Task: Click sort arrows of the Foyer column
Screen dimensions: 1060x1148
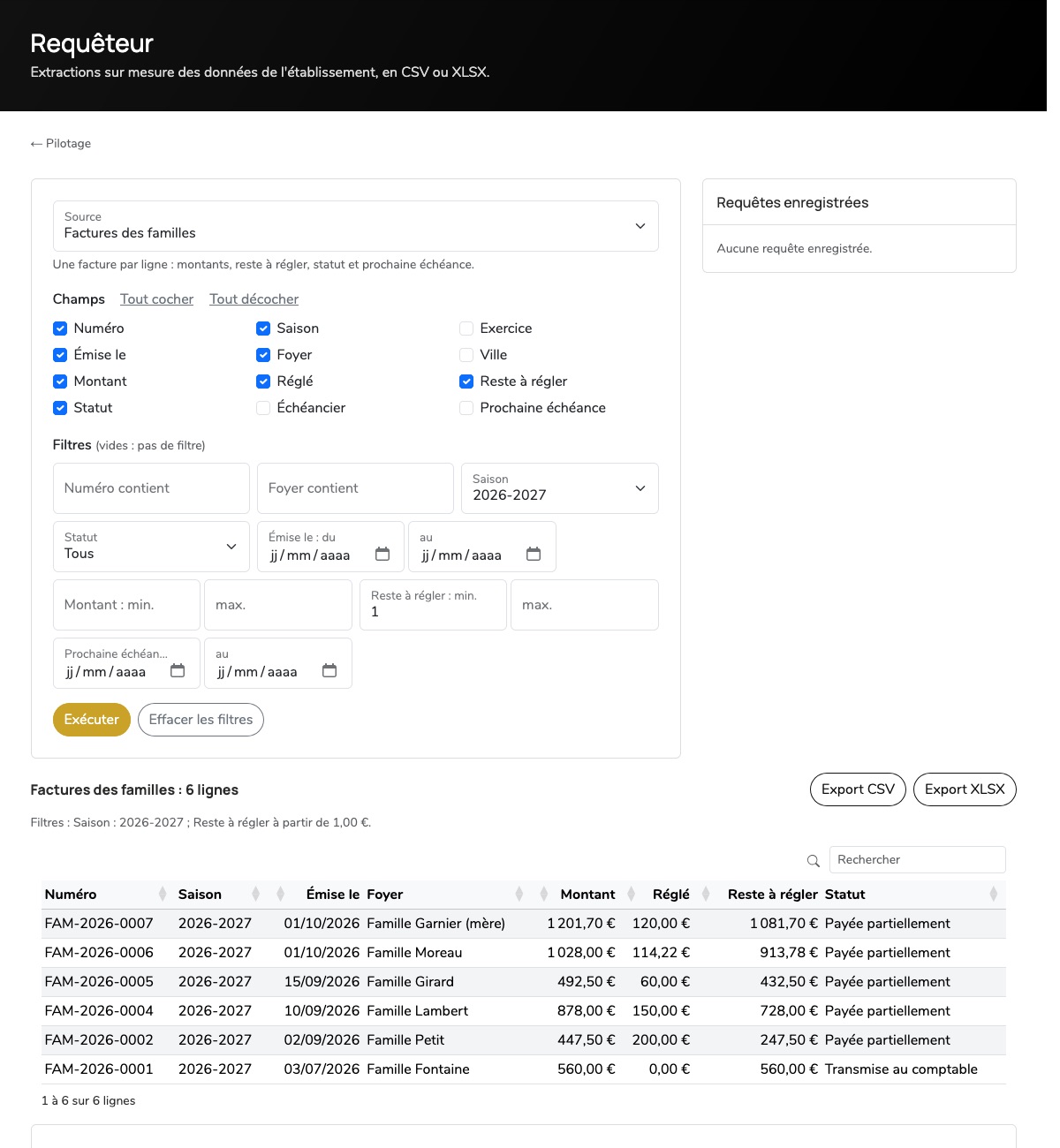Action: (519, 894)
